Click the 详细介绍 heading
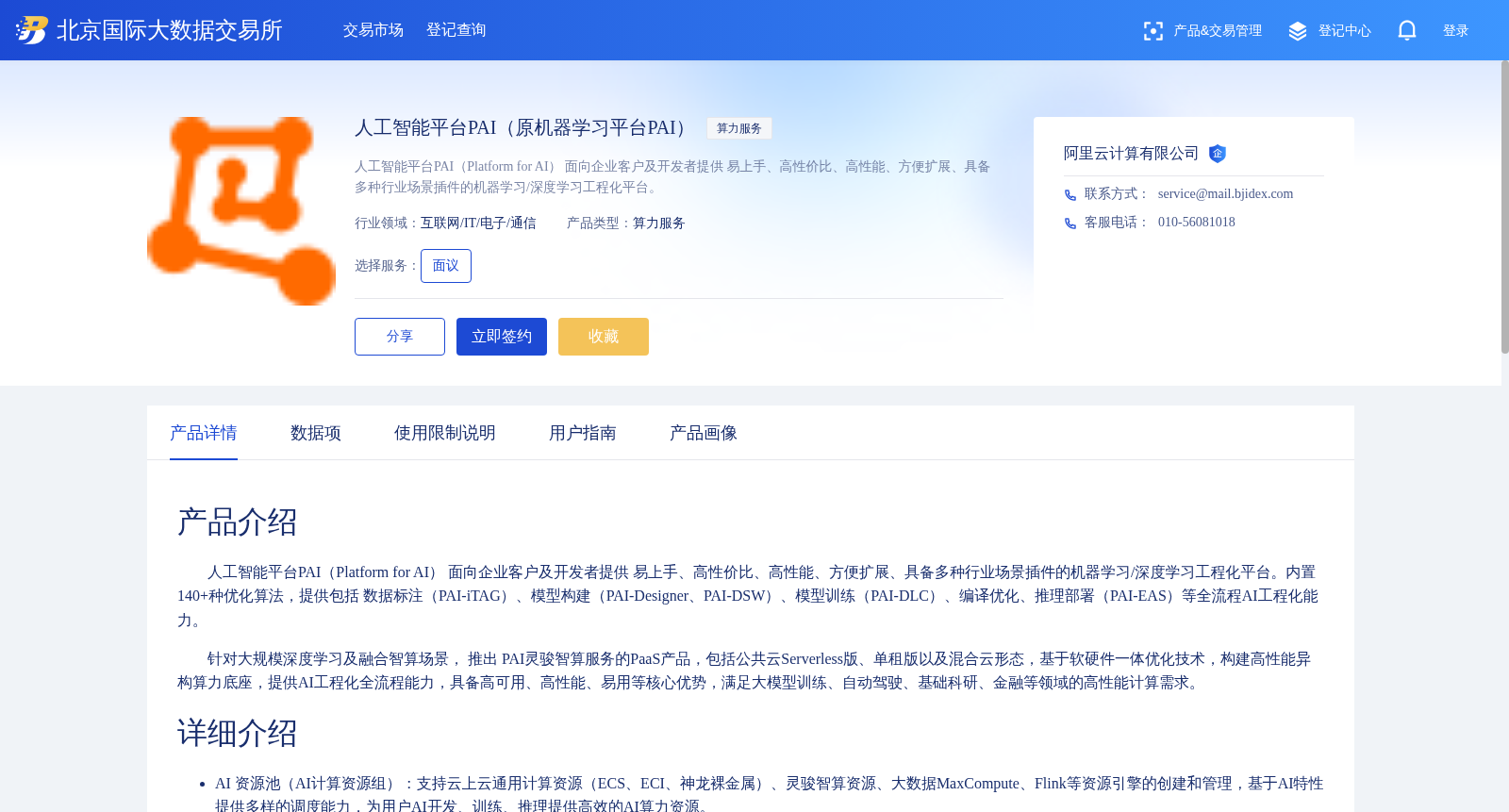This screenshot has width=1509, height=812. tap(238, 734)
